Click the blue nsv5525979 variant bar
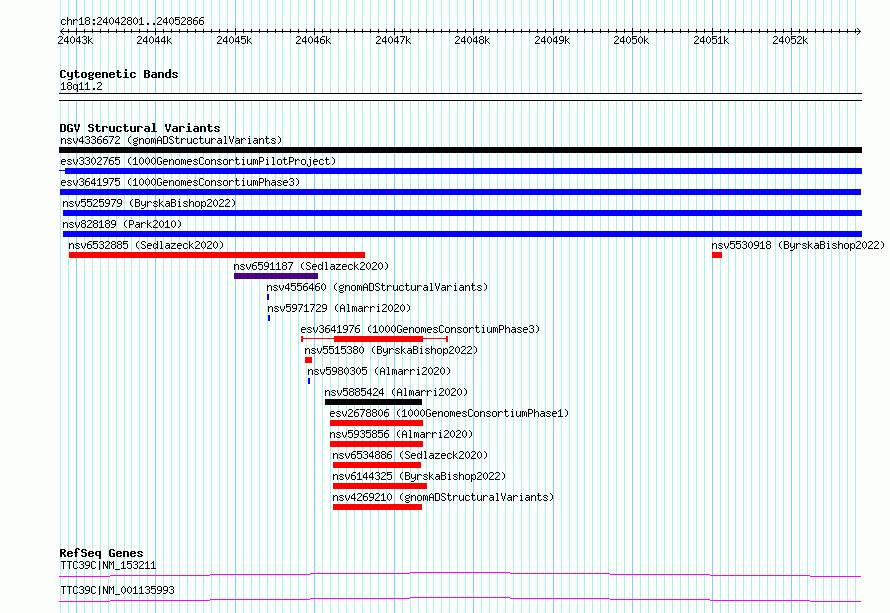This screenshot has height=613, width=890. click(x=462, y=213)
